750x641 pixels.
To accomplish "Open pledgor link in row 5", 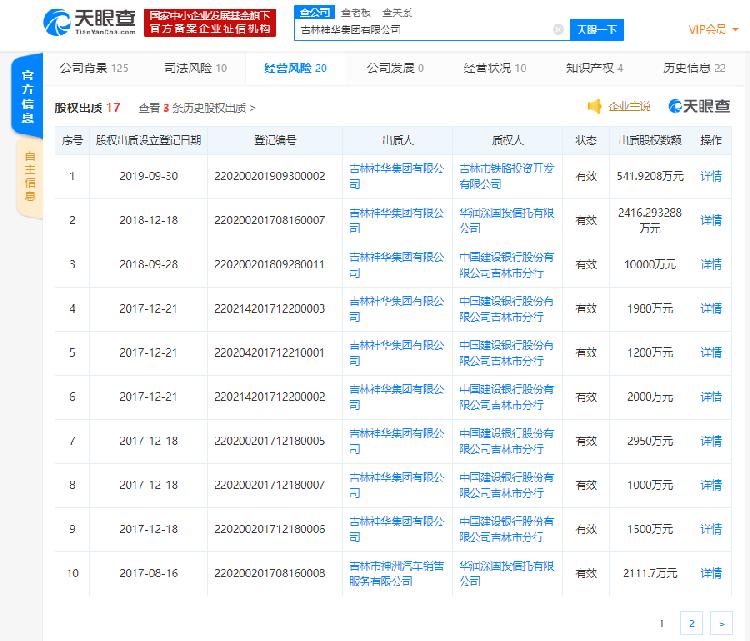I will (x=397, y=353).
